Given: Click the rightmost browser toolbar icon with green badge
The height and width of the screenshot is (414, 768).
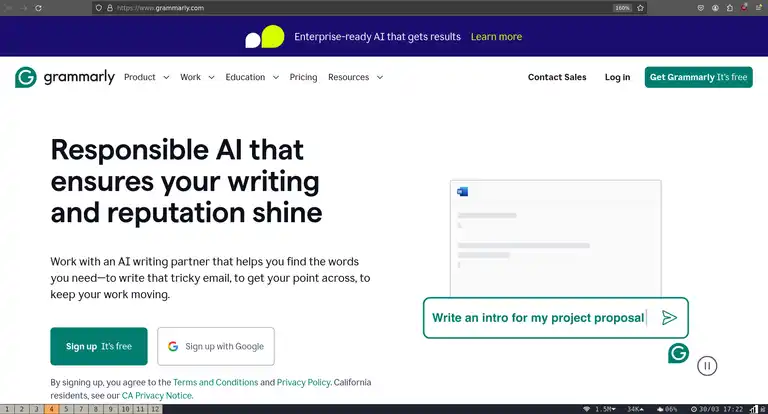Looking at the screenshot, I should (x=759, y=7).
